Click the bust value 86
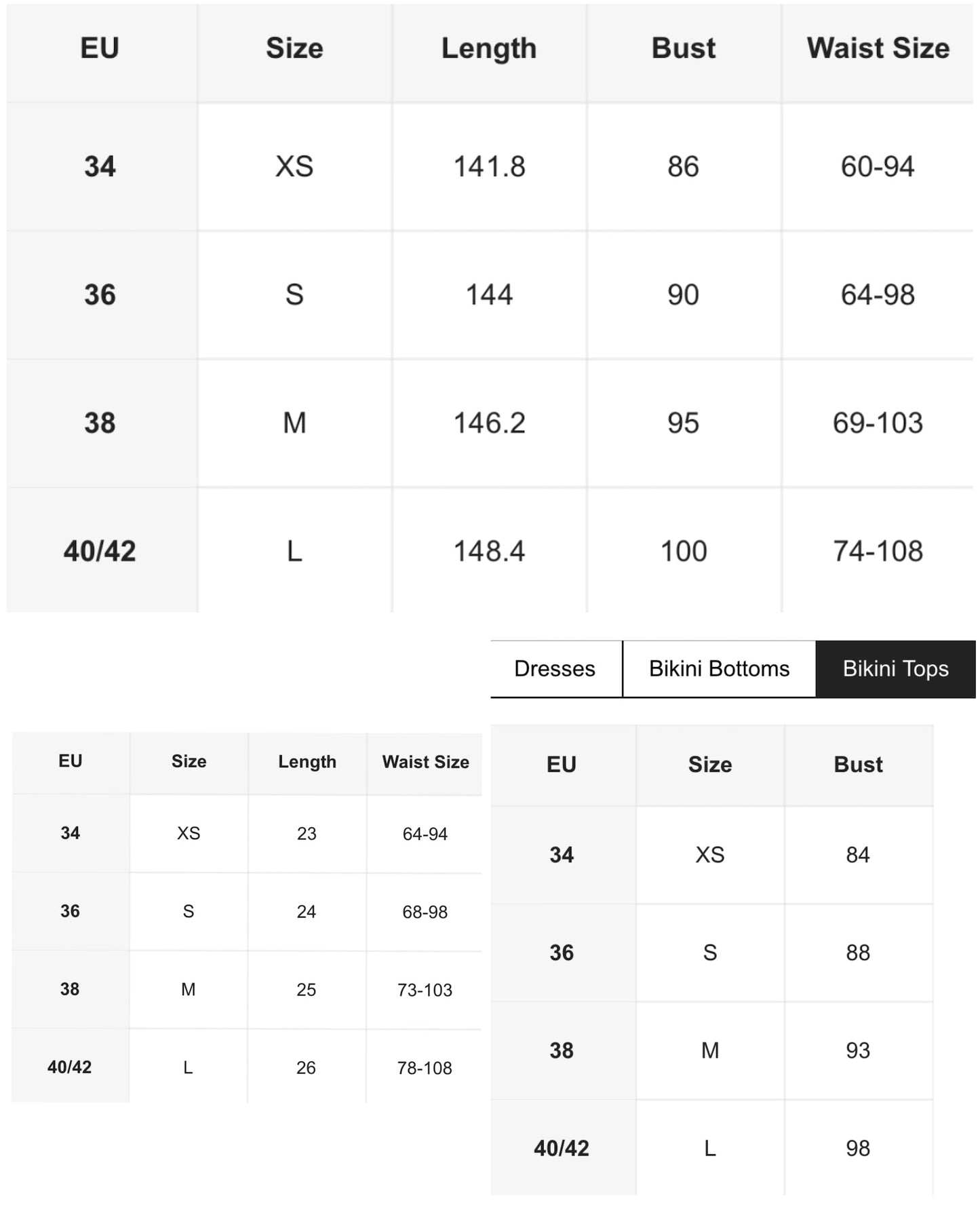Screen dimensions: 980x1226 point(683,167)
